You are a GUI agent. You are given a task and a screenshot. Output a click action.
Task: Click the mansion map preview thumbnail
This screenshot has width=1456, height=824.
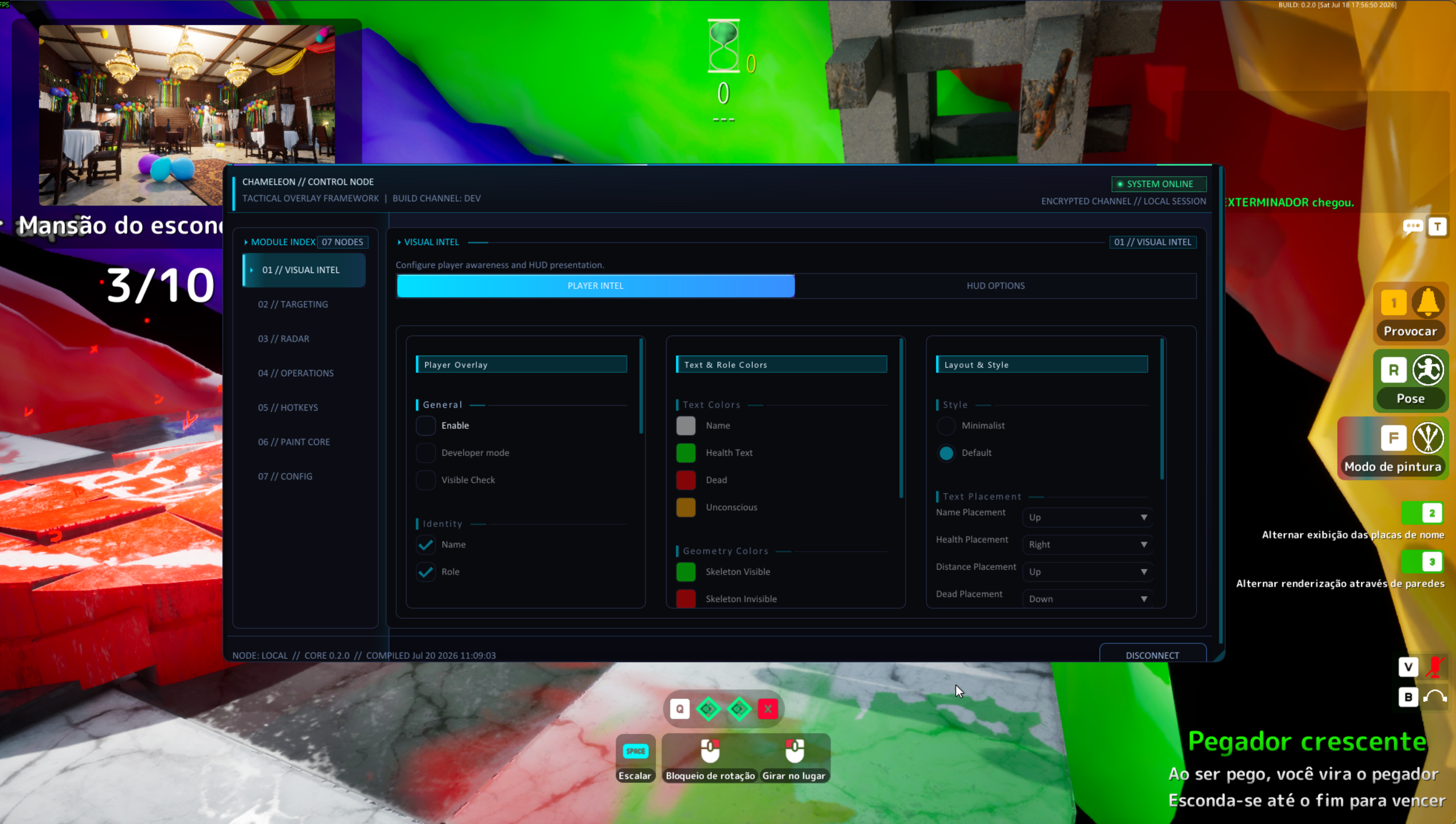click(187, 115)
